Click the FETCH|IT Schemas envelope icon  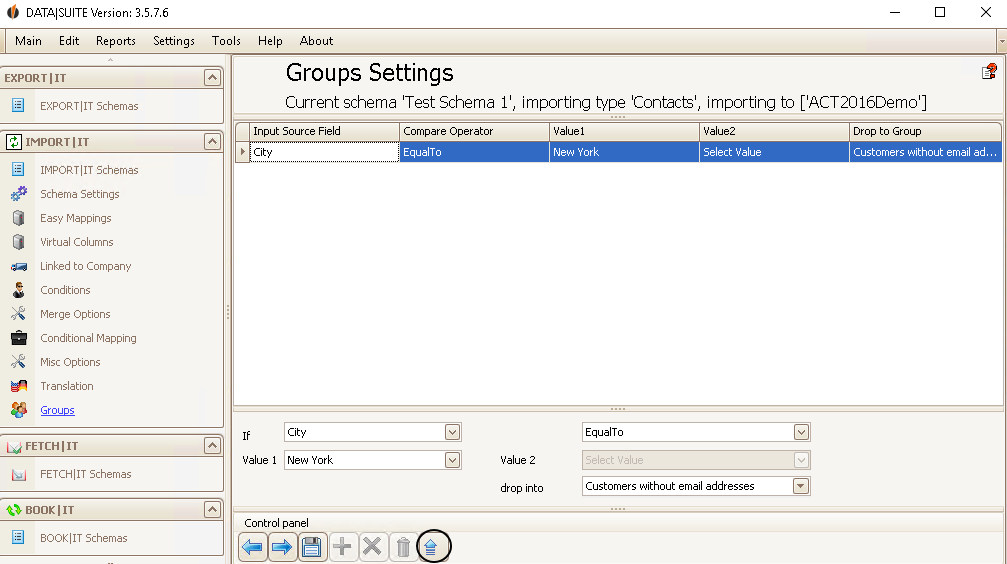(19, 474)
